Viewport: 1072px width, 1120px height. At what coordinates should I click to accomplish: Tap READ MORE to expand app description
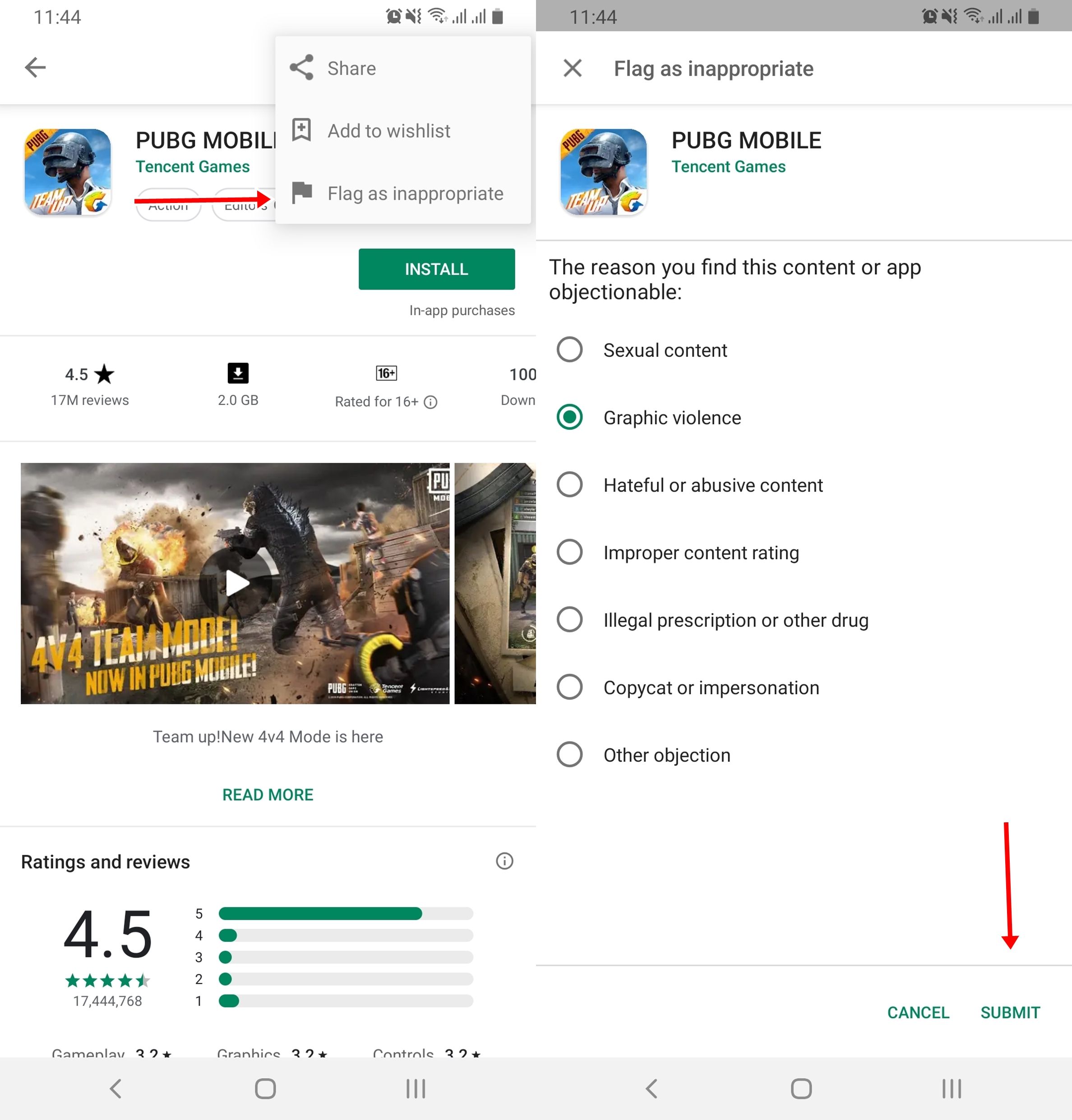tap(268, 795)
